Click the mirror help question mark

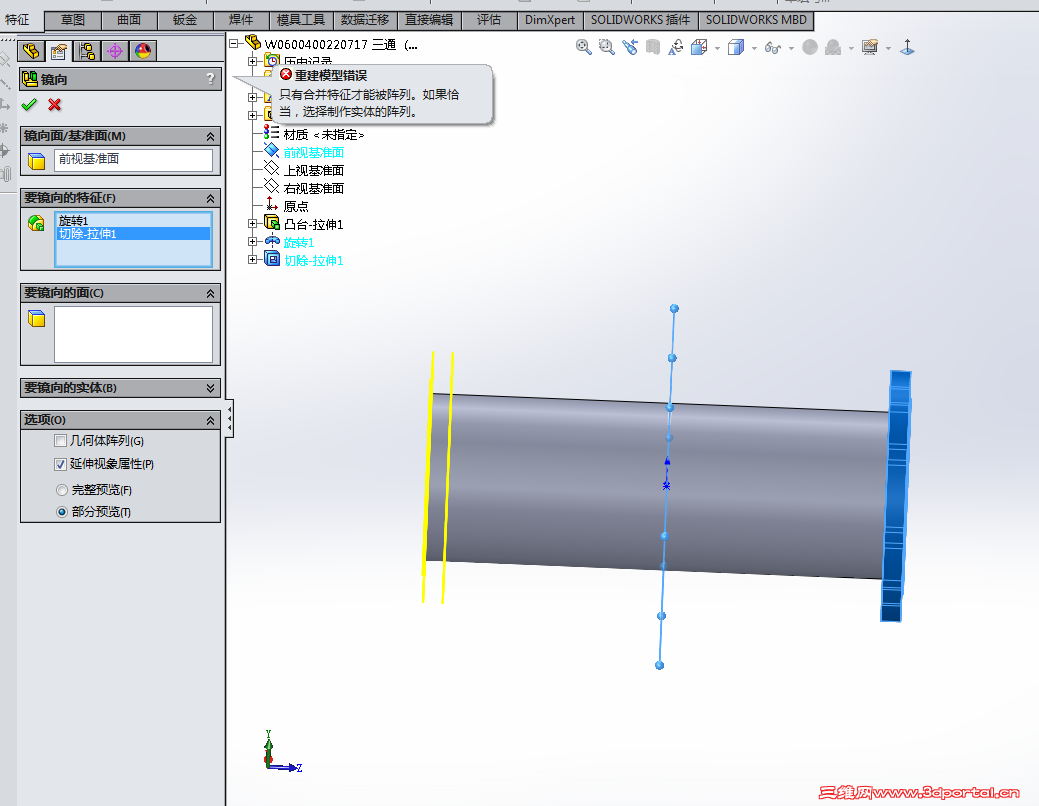click(x=211, y=79)
